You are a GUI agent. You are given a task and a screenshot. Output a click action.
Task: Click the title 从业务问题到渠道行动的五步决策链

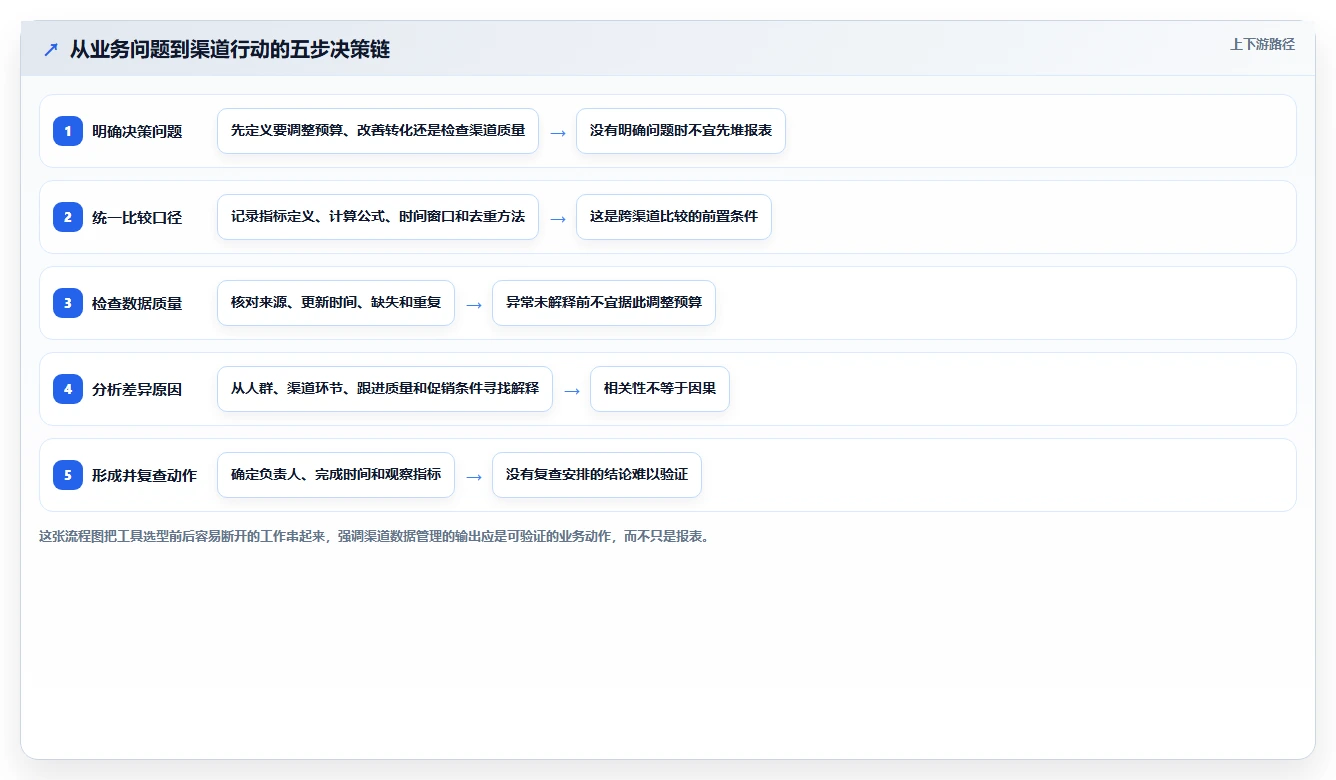pyautogui.click(x=230, y=49)
